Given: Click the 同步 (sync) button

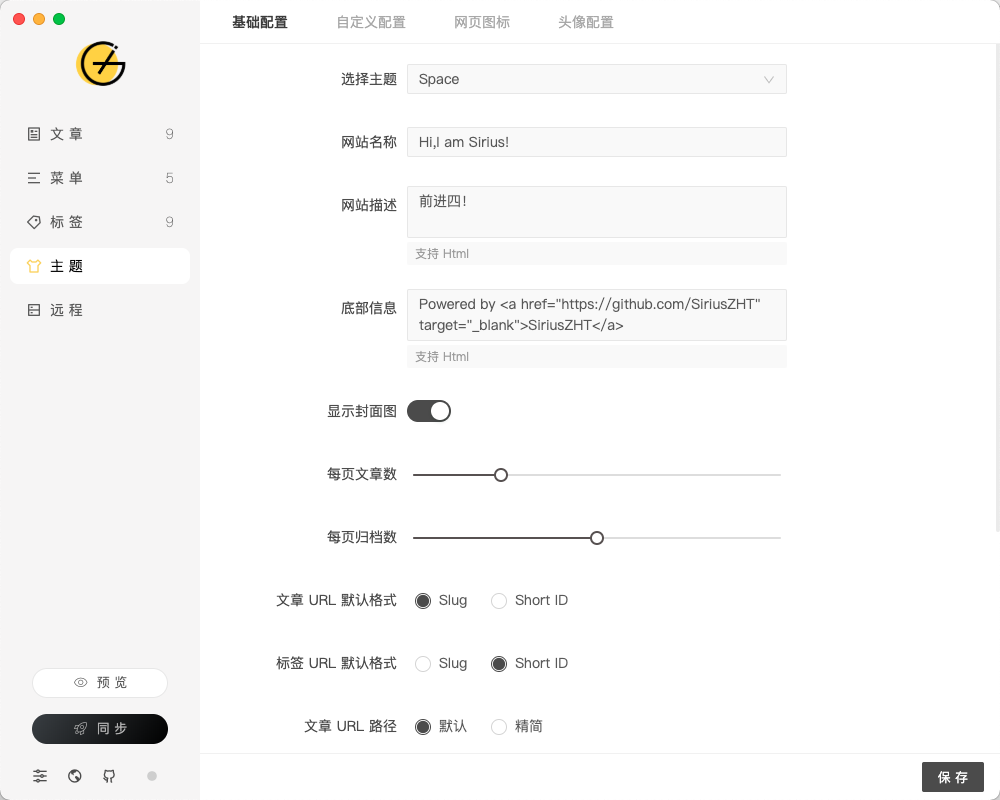Looking at the screenshot, I should click(100, 729).
